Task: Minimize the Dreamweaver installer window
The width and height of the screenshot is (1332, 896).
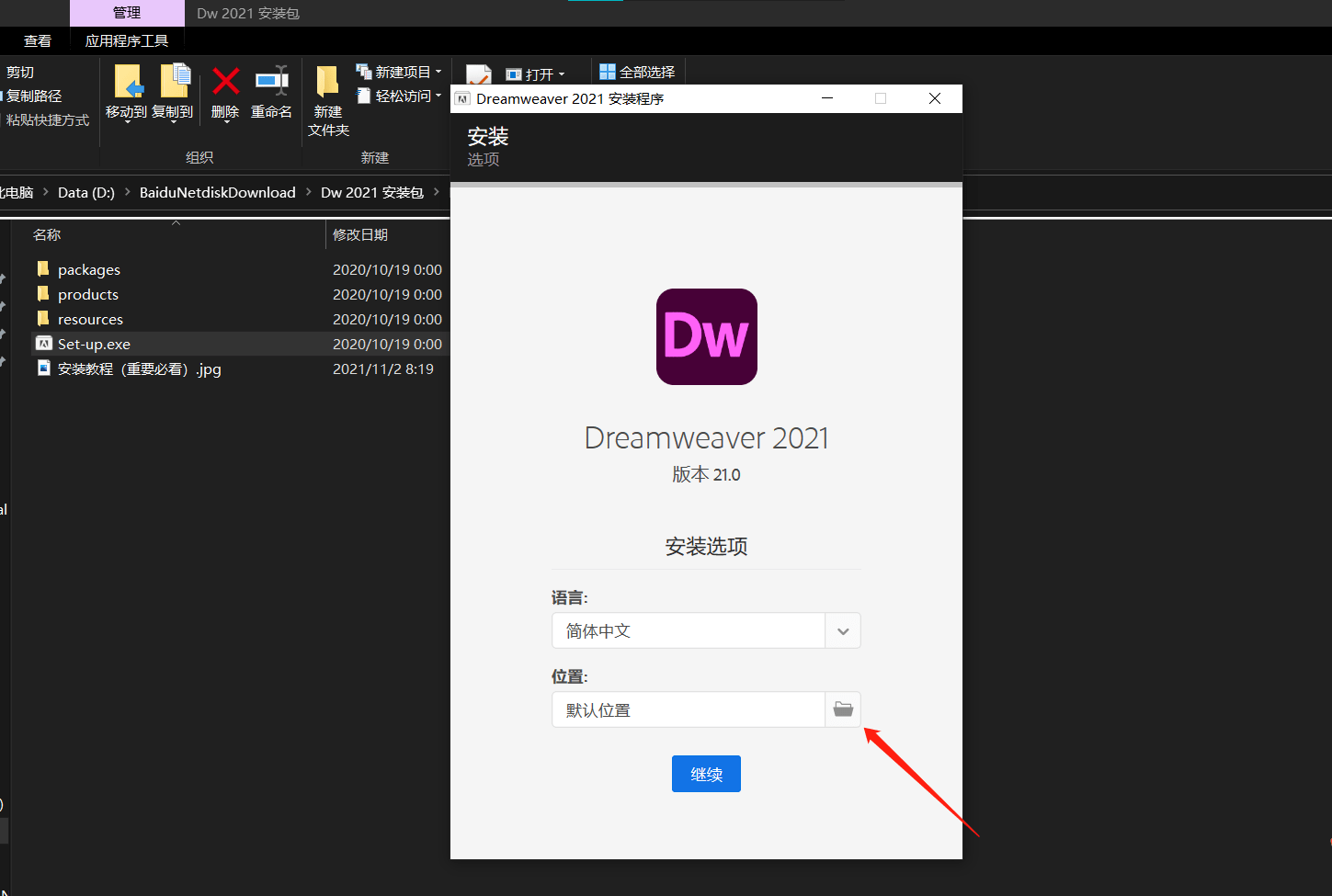Action: pyautogui.click(x=827, y=98)
